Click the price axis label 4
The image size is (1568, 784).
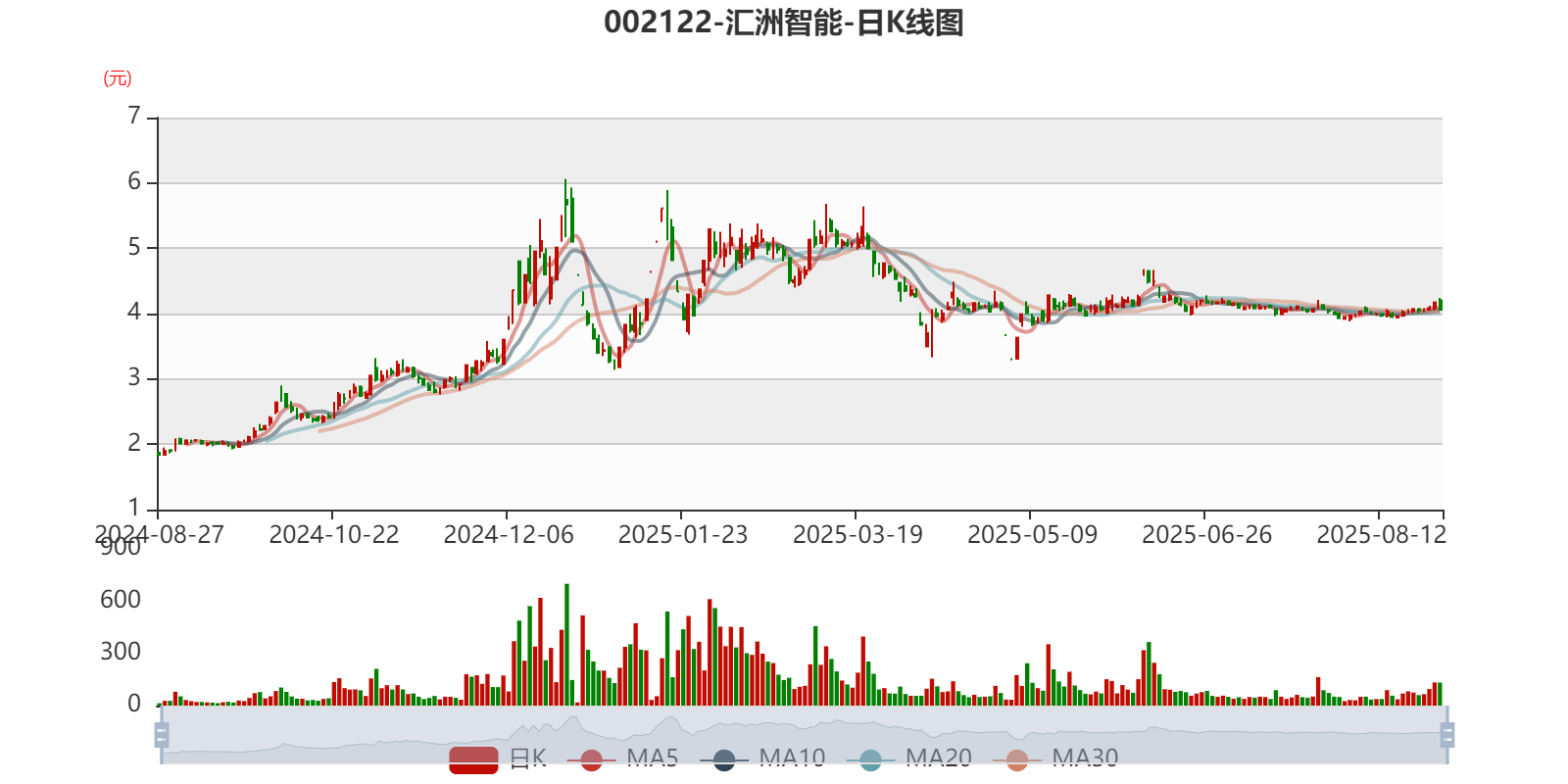(134, 313)
